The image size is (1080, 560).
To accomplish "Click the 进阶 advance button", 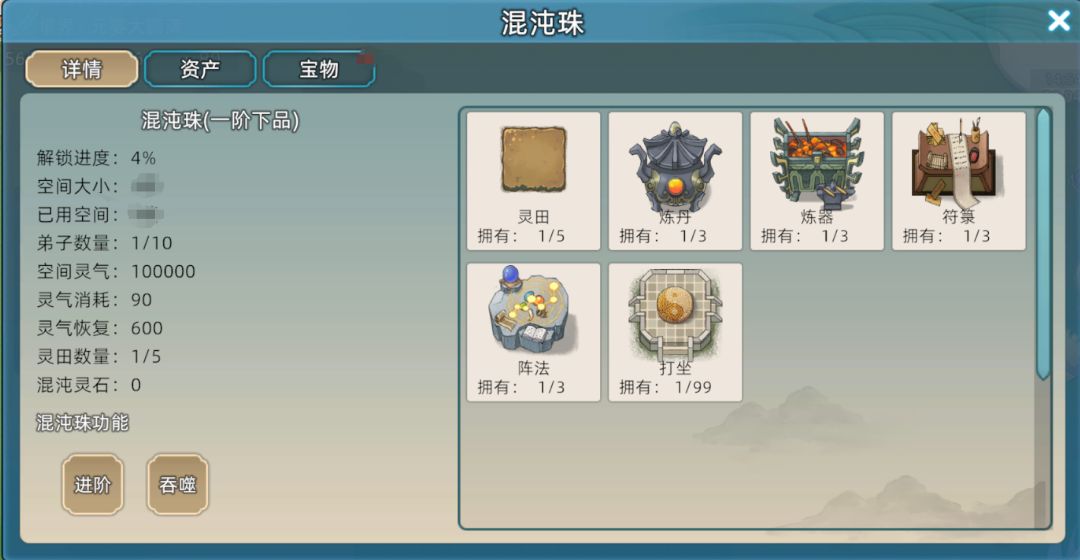I will [92, 484].
